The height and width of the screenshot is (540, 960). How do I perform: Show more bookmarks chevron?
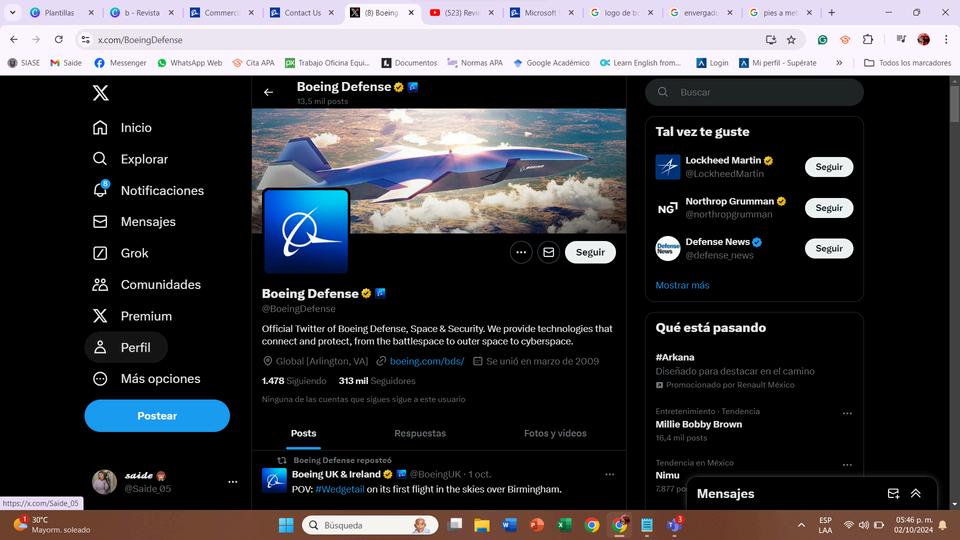click(x=839, y=63)
